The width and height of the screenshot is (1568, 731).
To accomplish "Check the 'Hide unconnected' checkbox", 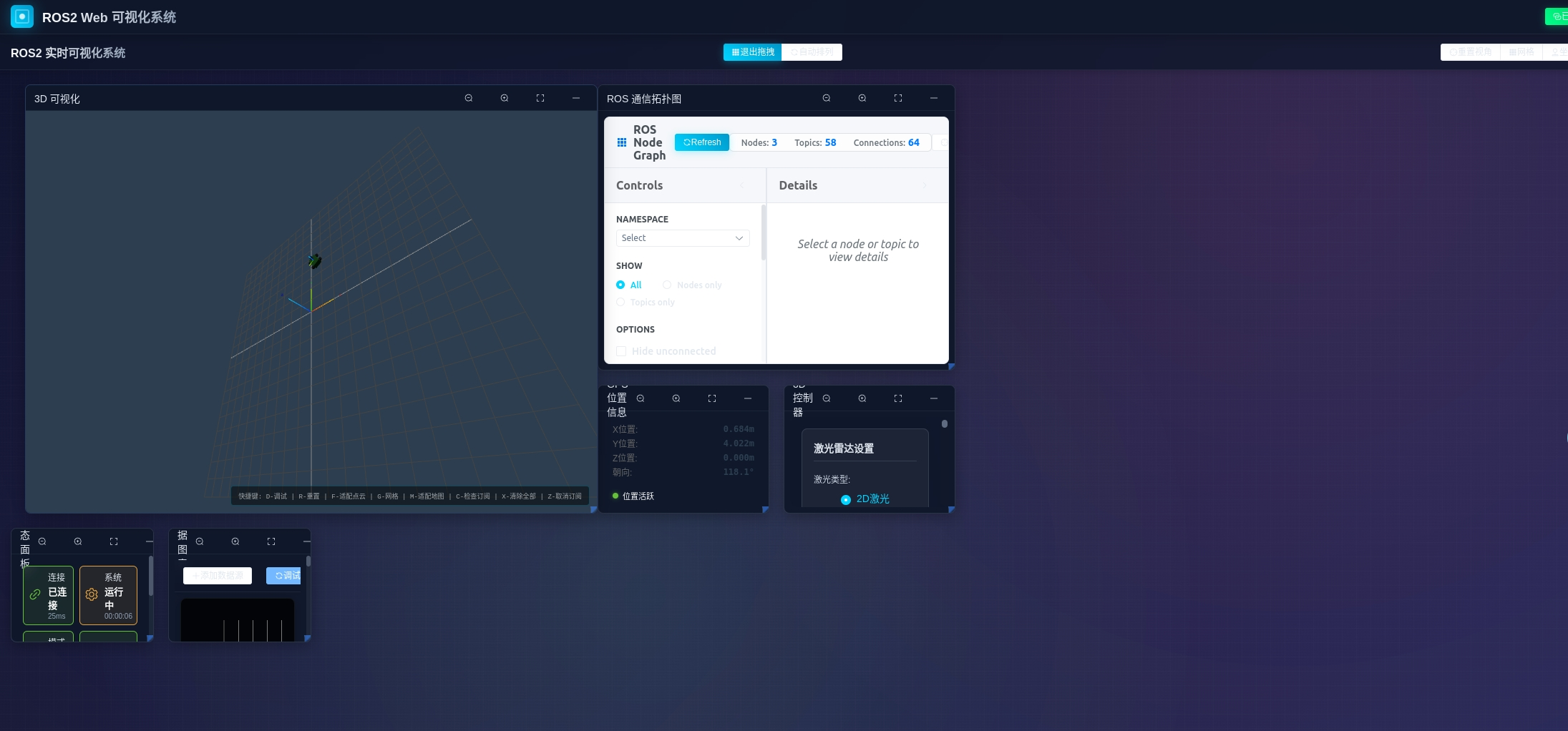I will 621,351.
